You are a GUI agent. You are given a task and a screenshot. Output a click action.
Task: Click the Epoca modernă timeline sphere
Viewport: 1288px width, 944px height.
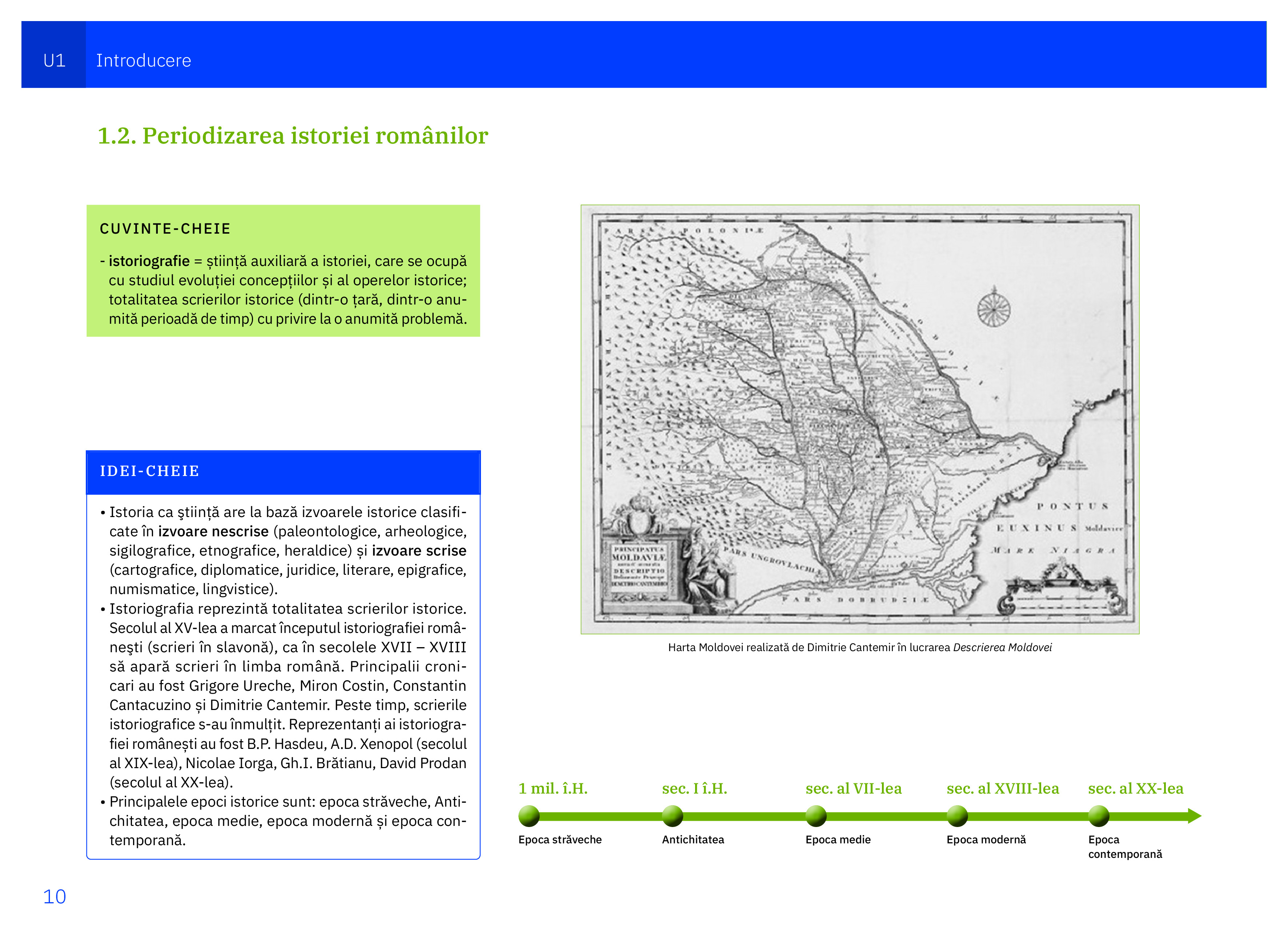[x=957, y=815]
